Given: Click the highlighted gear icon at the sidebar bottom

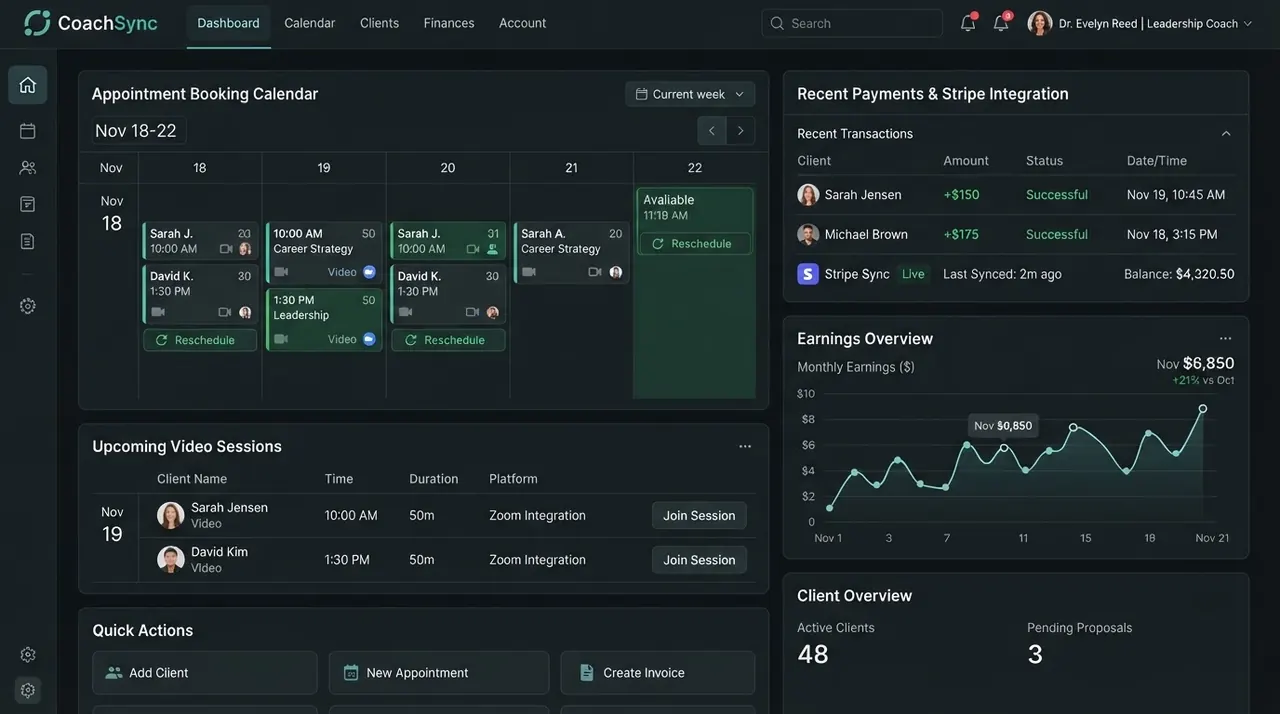Looking at the screenshot, I should [x=28, y=690].
